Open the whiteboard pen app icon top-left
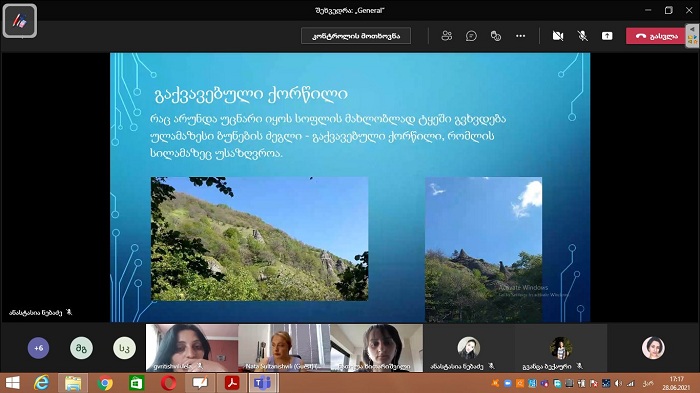700x393 pixels. click(20, 21)
